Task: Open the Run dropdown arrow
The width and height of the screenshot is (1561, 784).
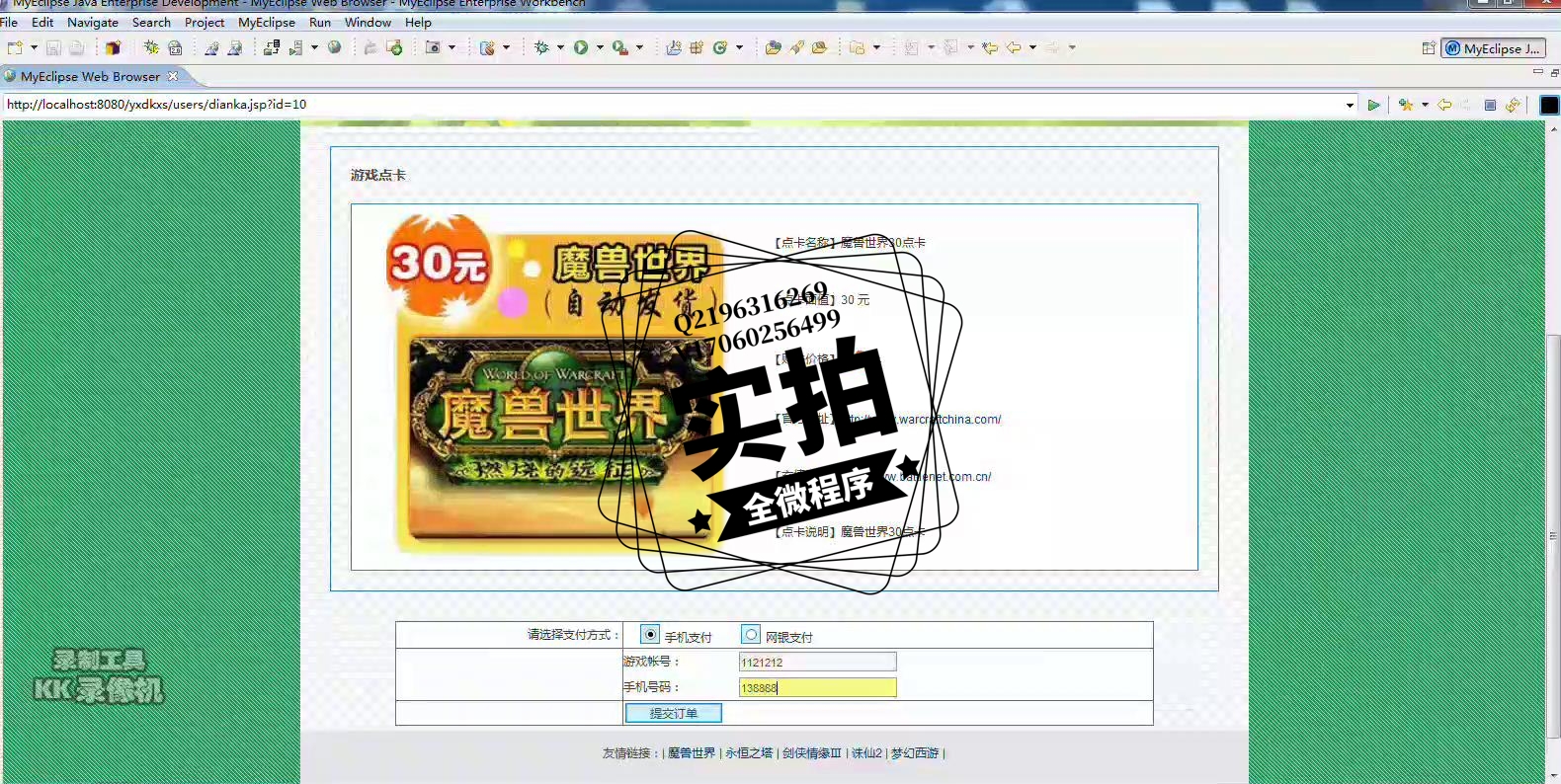Action: click(599, 47)
